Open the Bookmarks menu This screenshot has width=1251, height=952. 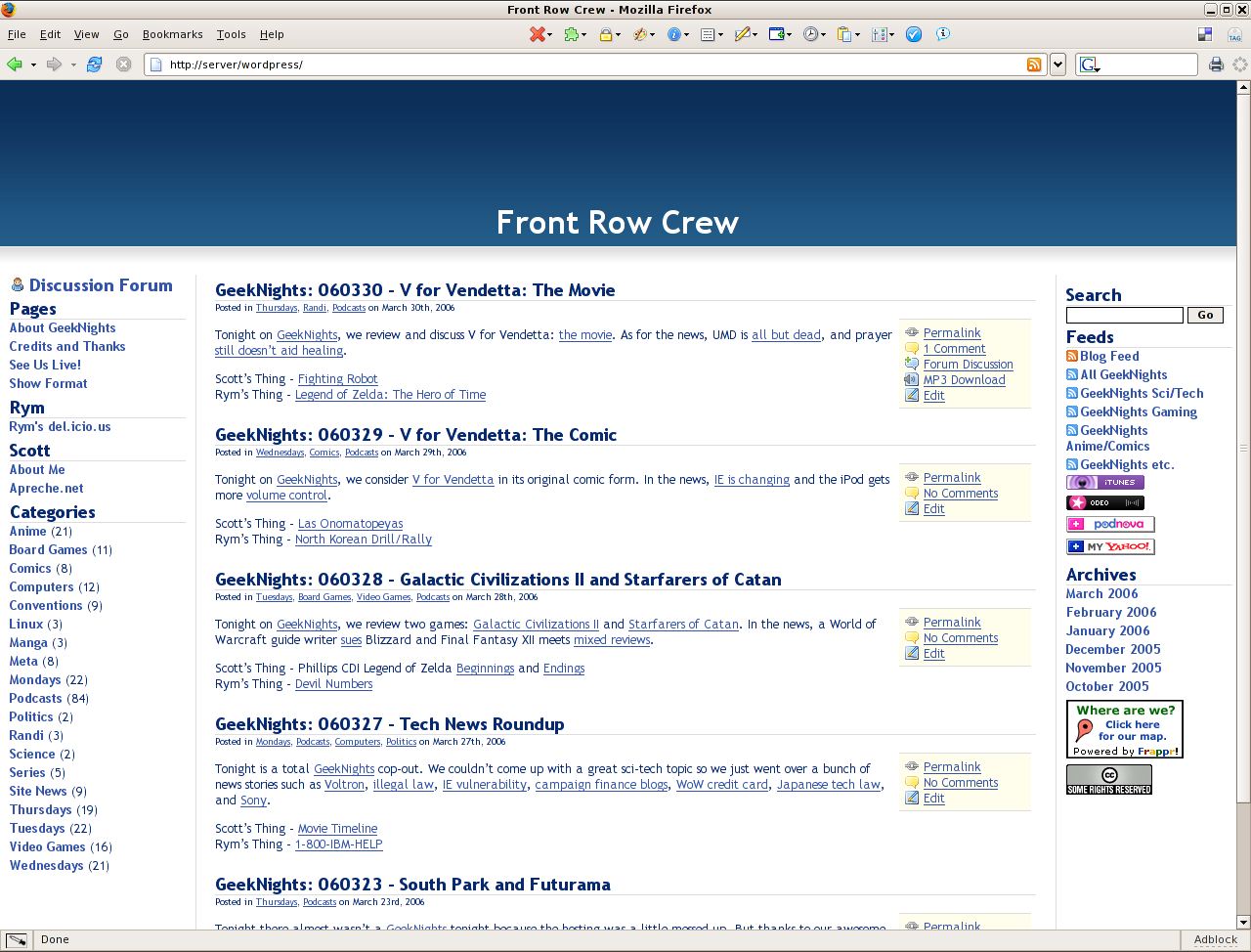tap(173, 34)
